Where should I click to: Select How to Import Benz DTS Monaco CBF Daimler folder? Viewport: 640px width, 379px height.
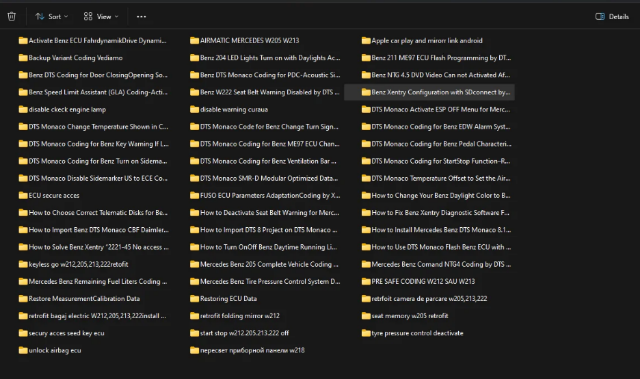click(x=98, y=230)
